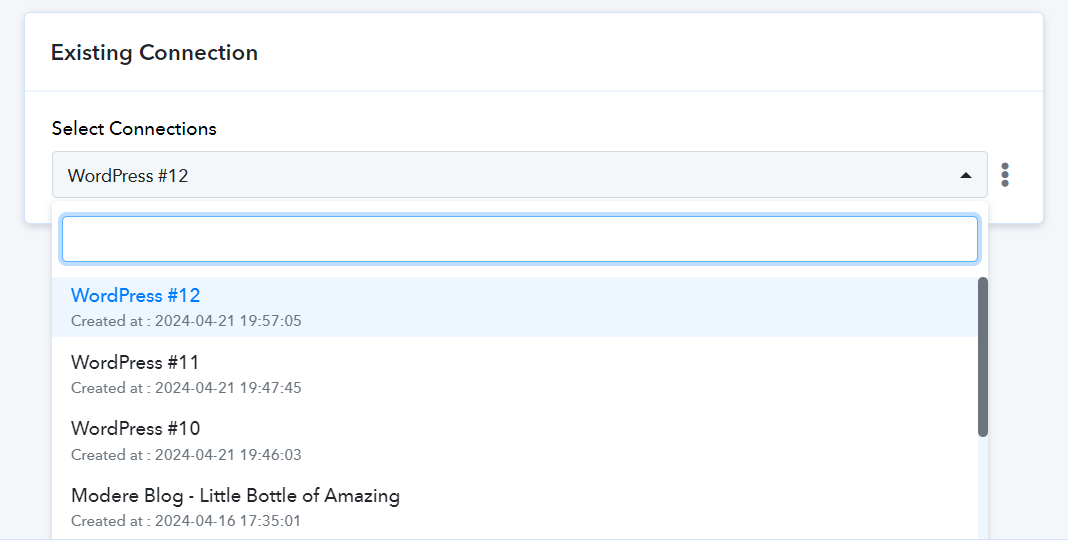This screenshot has width=1068, height=558.
Task: Select the WordPress #12 connection option
Action: pos(515,307)
